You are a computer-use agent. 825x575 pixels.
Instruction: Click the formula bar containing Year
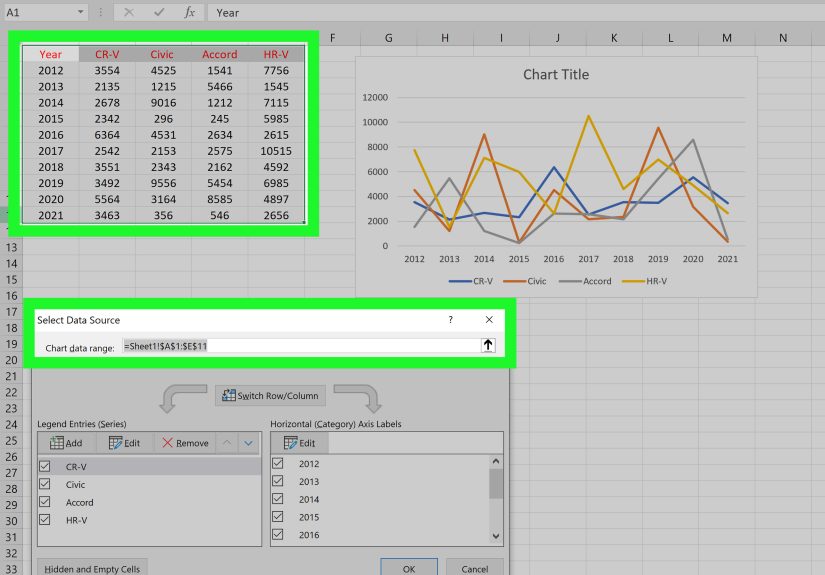pos(516,13)
